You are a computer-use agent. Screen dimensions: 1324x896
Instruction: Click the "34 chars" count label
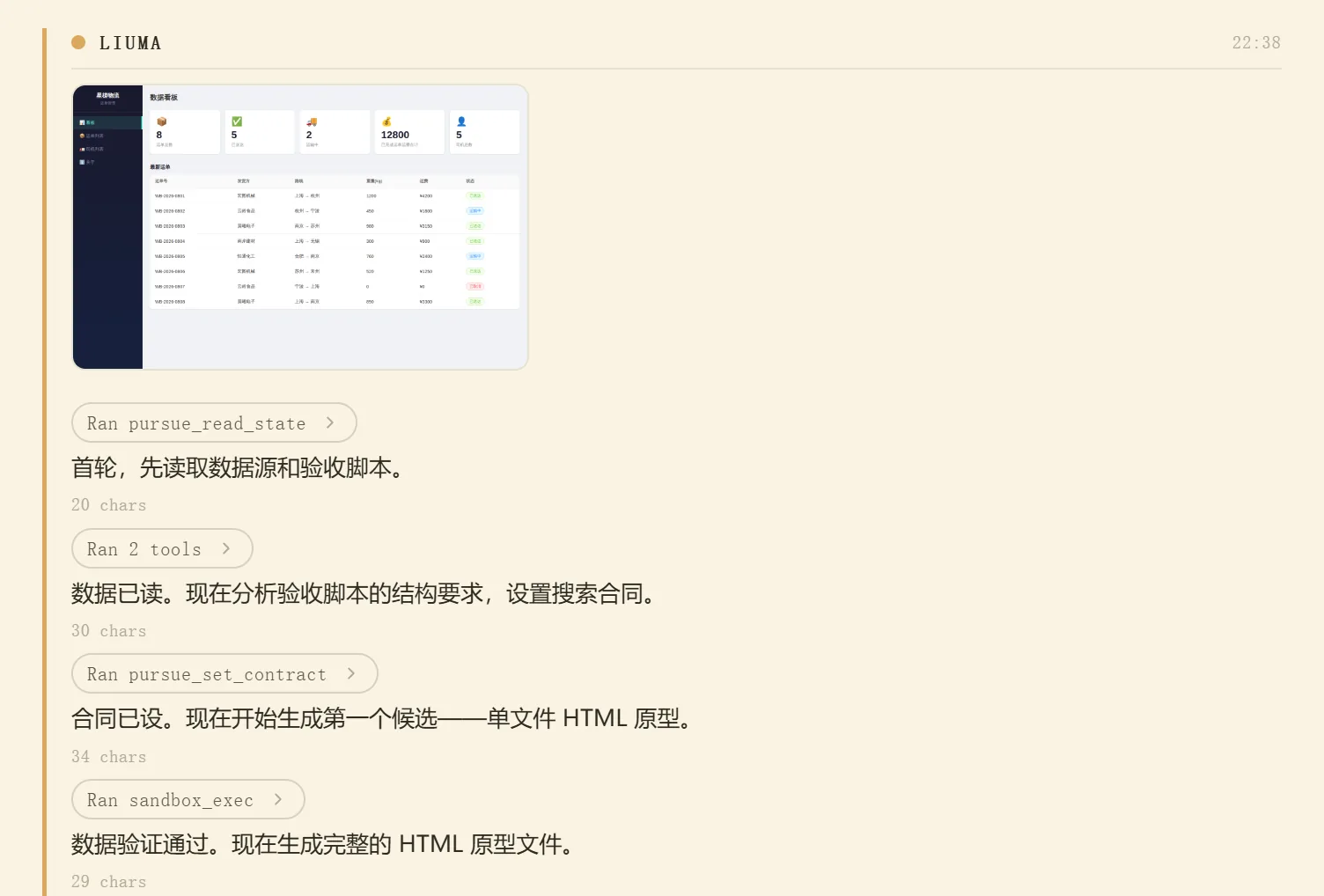(x=109, y=757)
